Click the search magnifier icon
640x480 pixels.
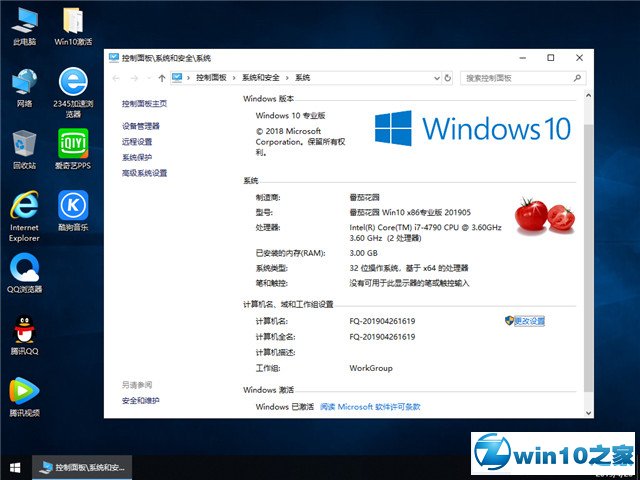click(x=577, y=78)
